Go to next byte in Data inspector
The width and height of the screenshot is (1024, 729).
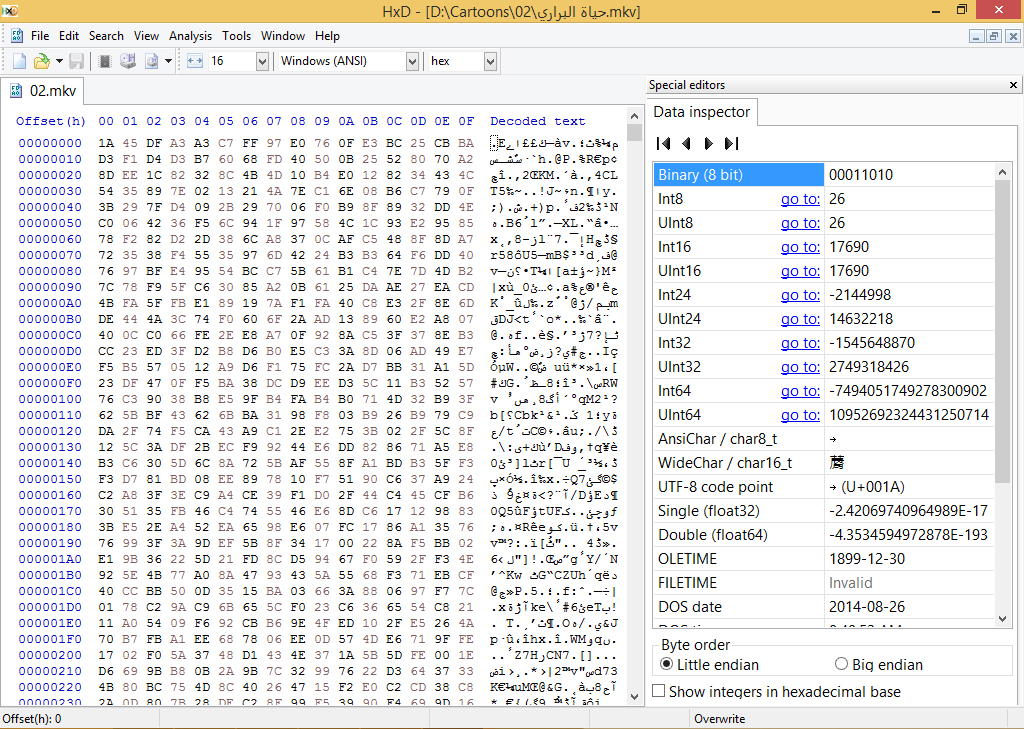(x=709, y=143)
